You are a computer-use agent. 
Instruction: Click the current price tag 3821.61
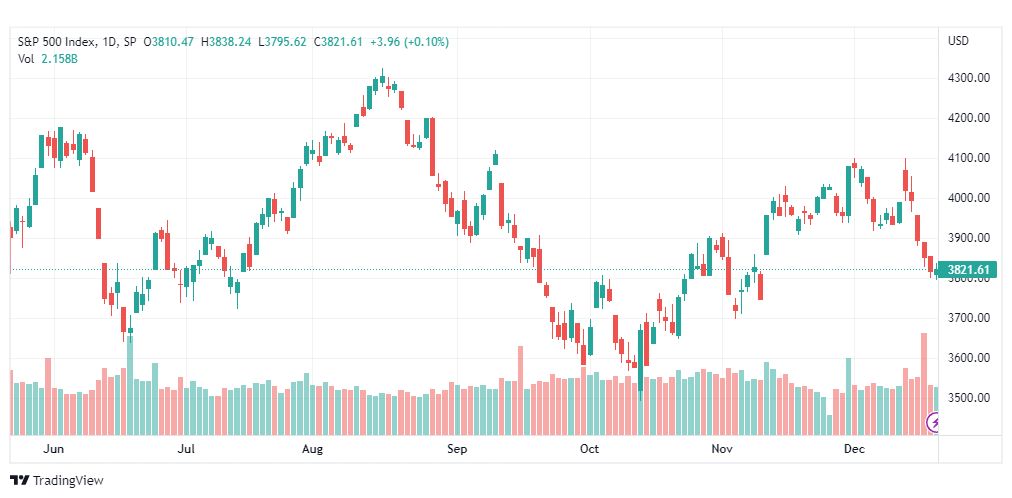(967, 270)
